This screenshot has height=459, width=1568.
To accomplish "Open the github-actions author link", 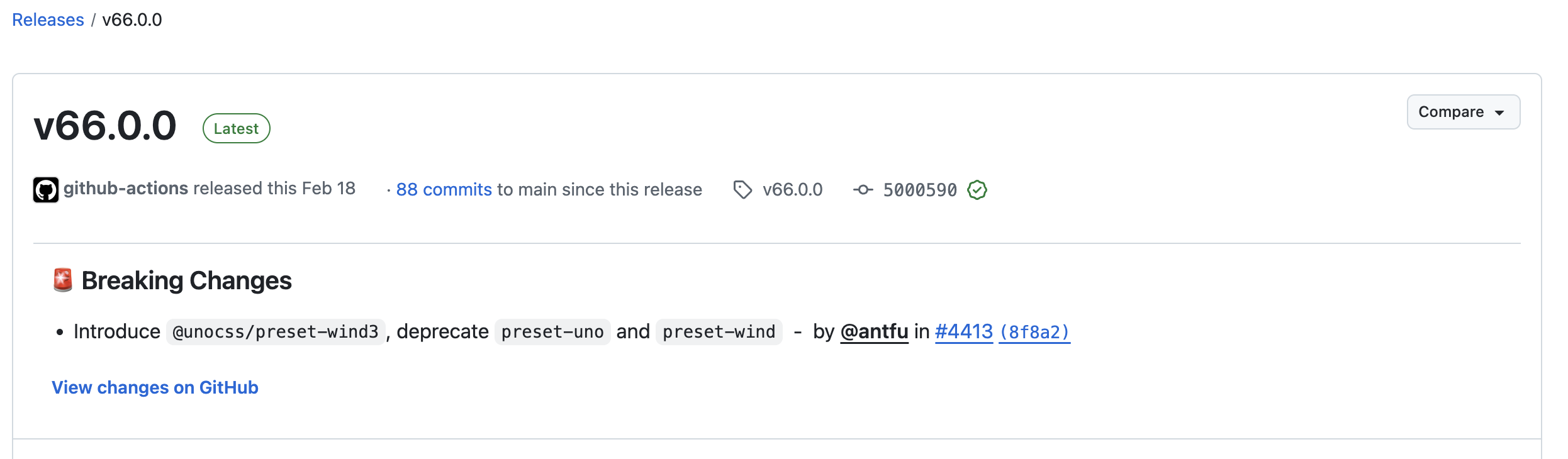I will pyautogui.click(x=126, y=188).
